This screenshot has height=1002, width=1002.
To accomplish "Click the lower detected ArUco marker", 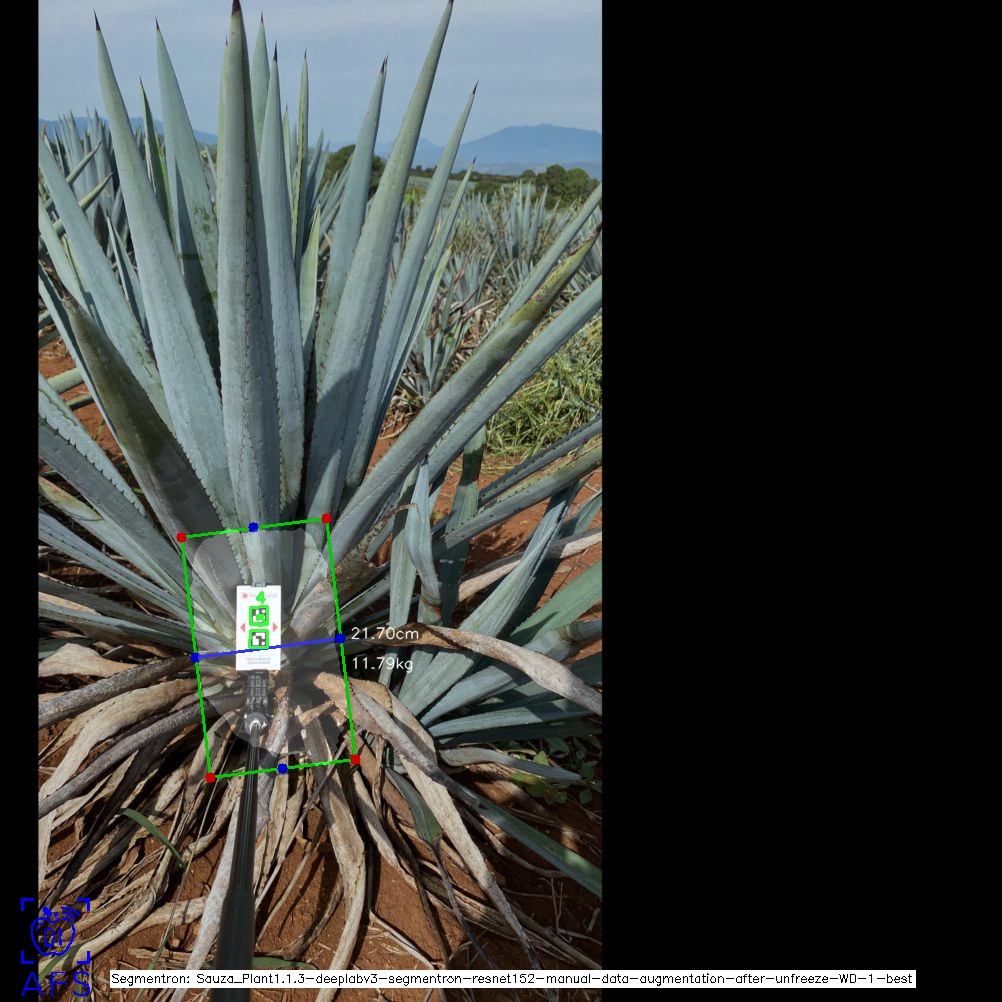I will tap(258, 638).
